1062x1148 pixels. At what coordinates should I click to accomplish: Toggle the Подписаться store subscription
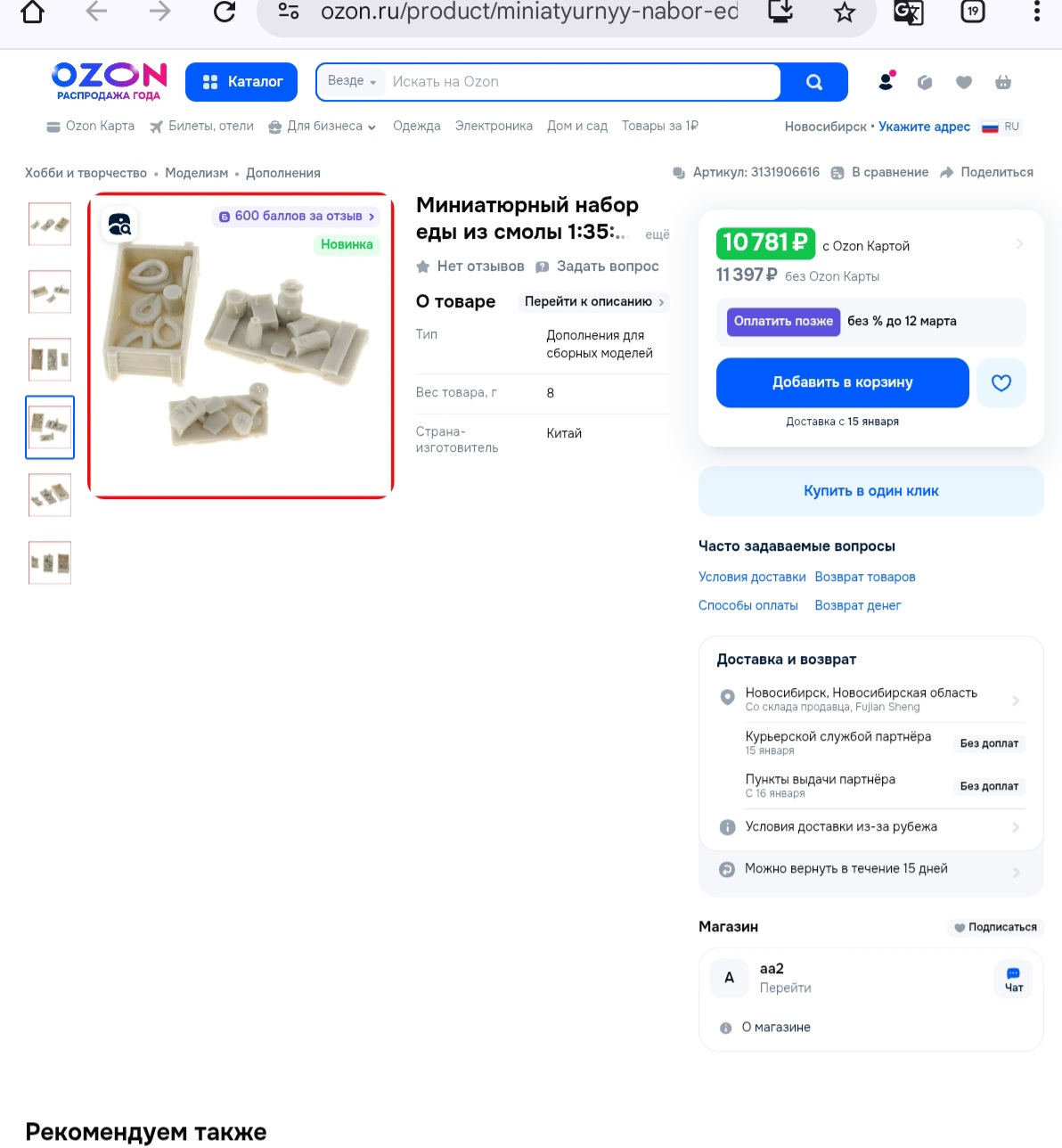coord(995,927)
